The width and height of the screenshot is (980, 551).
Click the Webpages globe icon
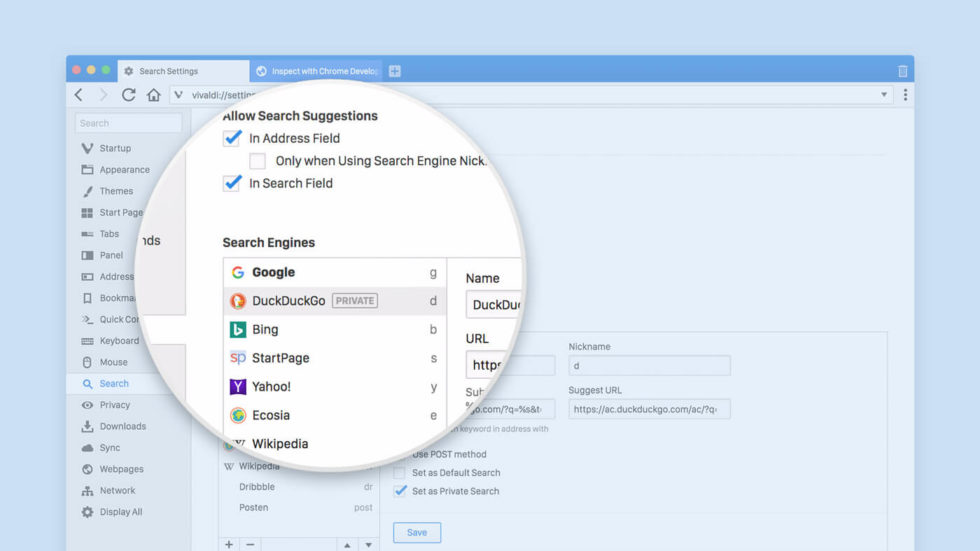[x=87, y=469]
